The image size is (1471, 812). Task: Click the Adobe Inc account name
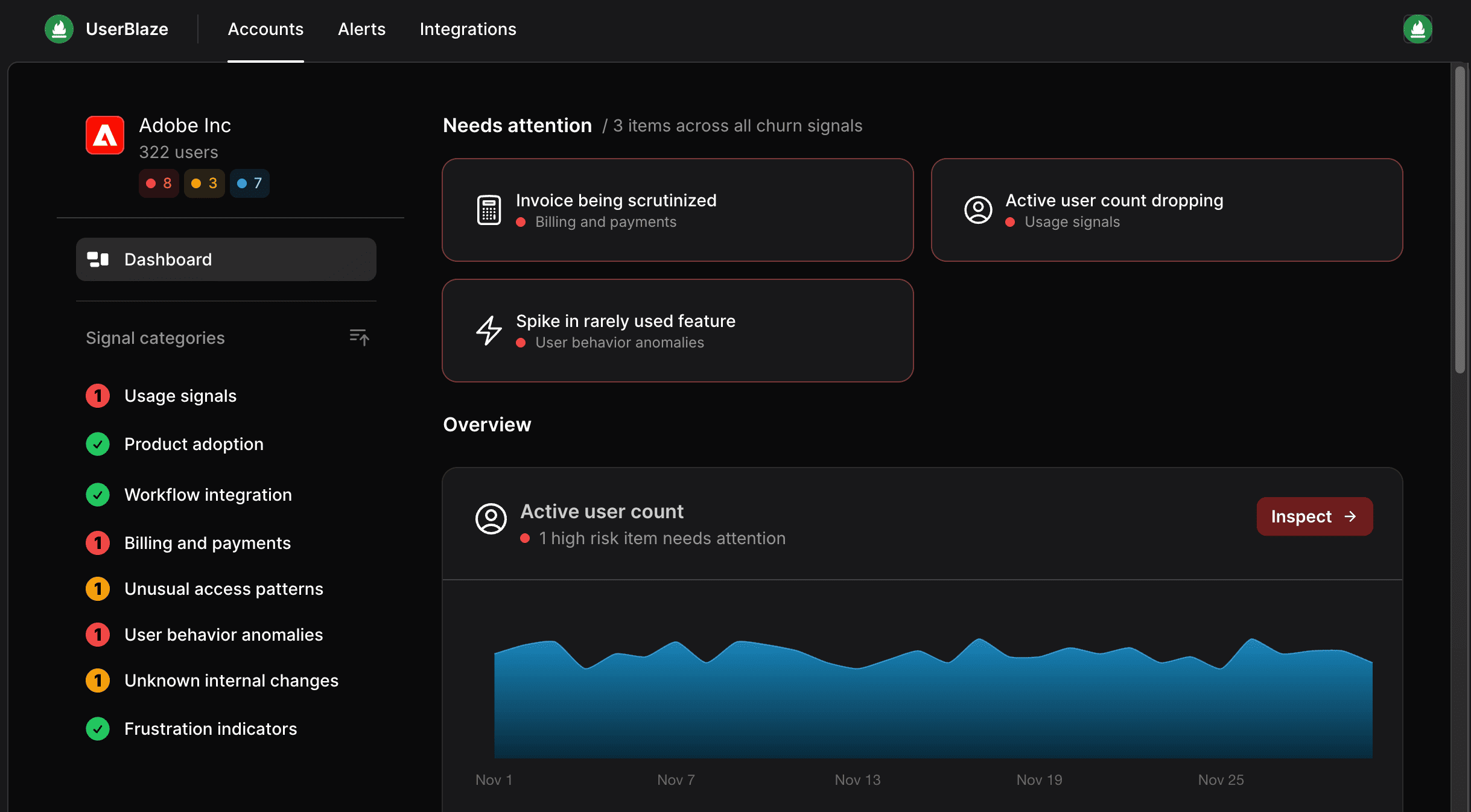click(185, 125)
